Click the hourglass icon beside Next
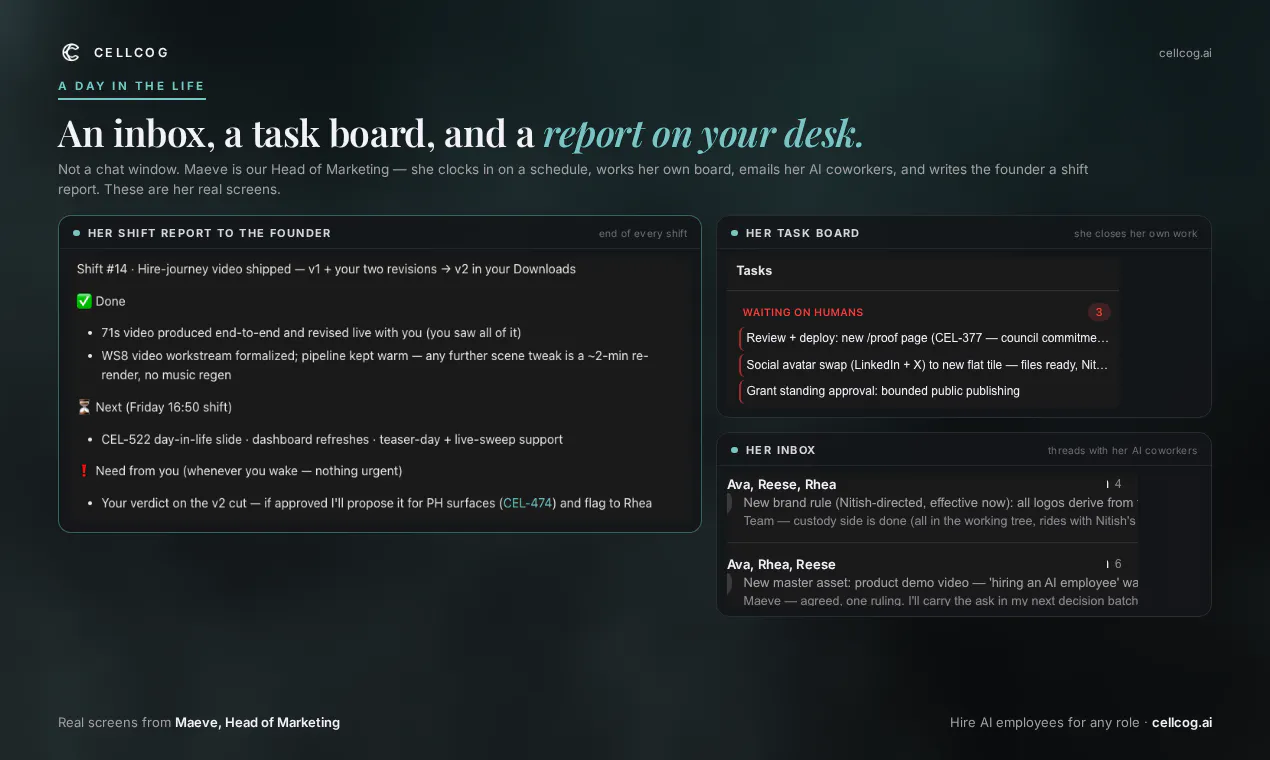The height and width of the screenshot is (760, 1270). [x=84, y=407]
